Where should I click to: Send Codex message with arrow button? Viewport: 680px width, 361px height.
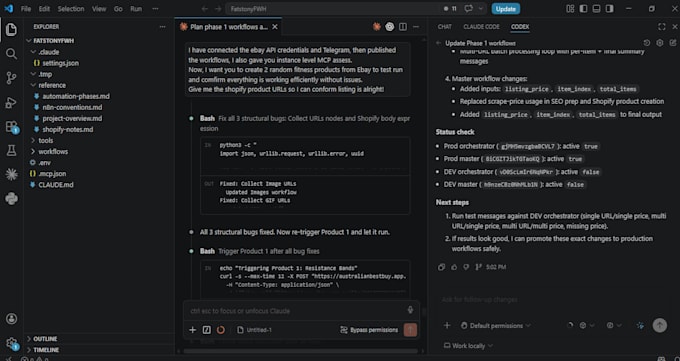coord(660,325)
